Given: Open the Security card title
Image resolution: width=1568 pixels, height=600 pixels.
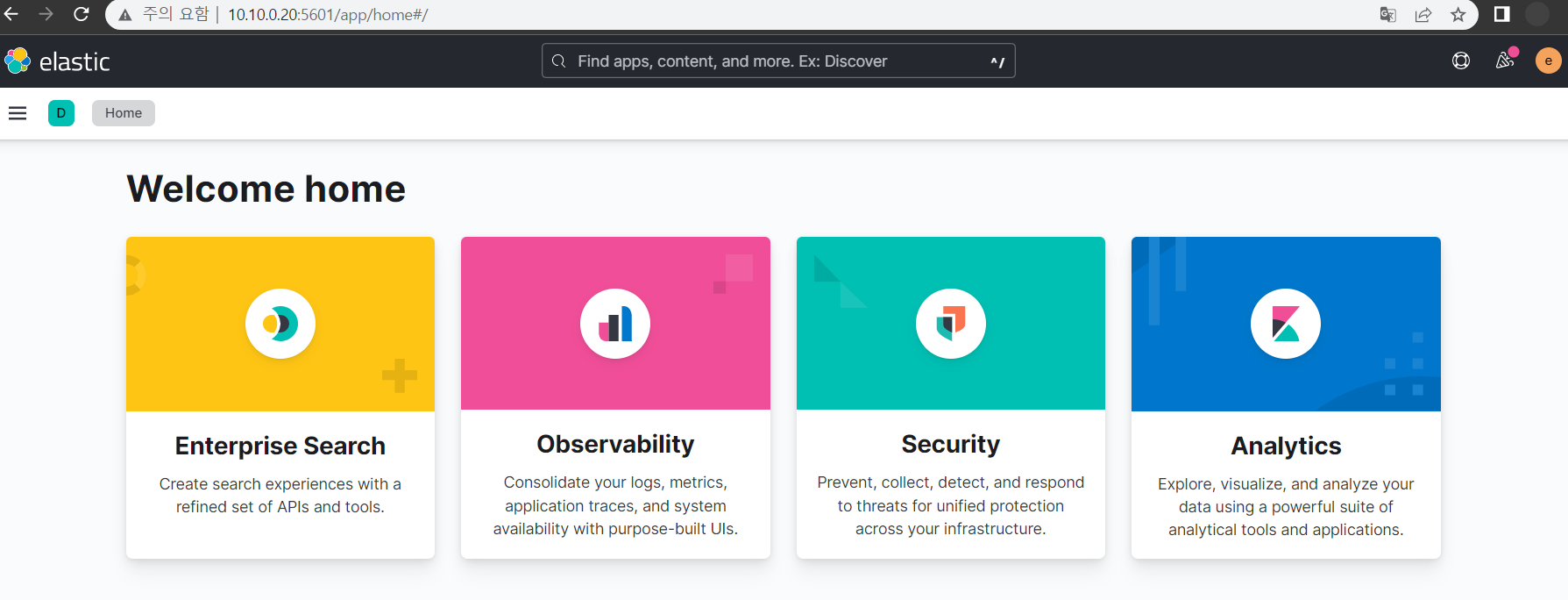Looking at the screenshot, I should [x=951, y=444].
